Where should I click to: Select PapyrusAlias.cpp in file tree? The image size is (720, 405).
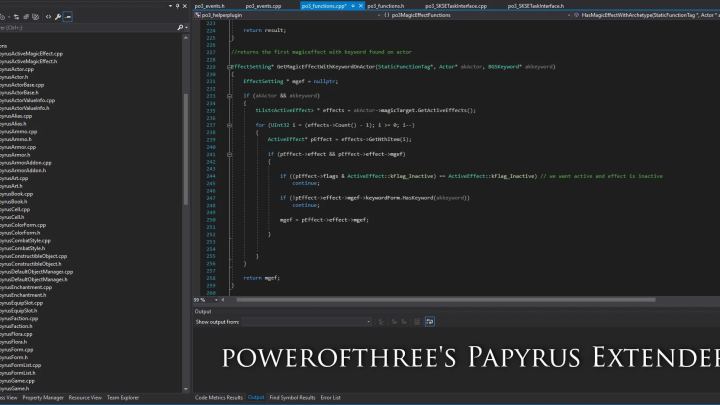[16, 116]
